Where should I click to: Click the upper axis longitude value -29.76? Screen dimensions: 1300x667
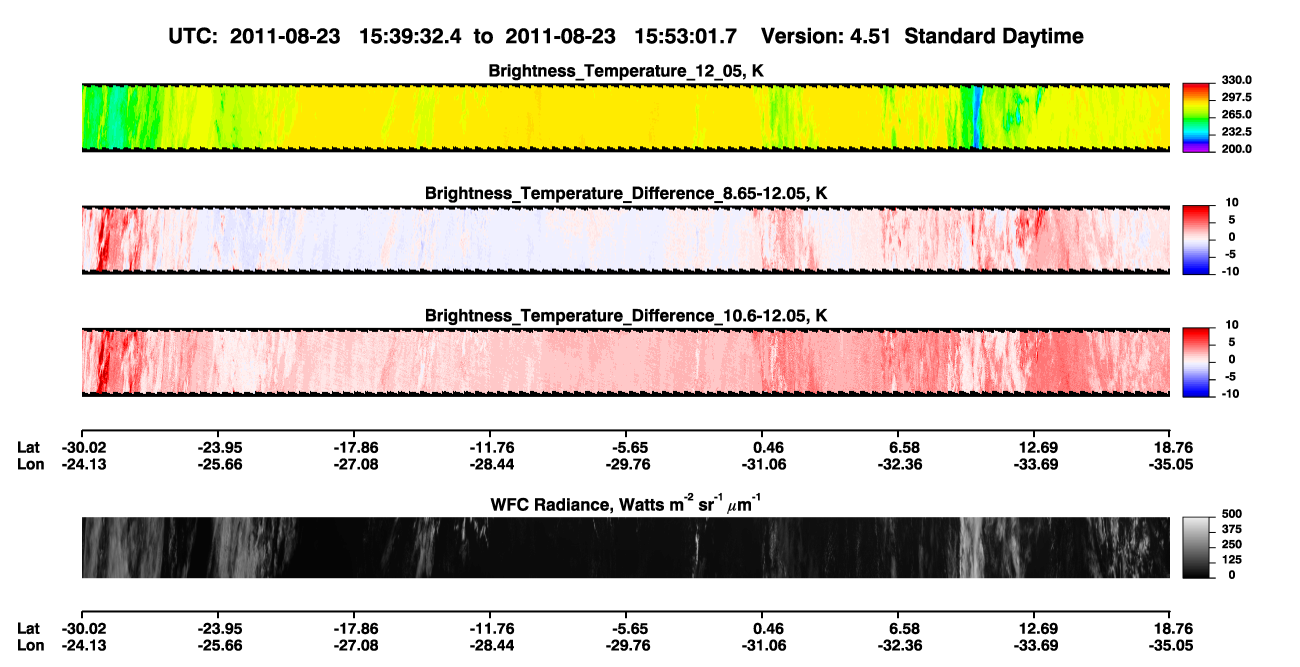626,464
